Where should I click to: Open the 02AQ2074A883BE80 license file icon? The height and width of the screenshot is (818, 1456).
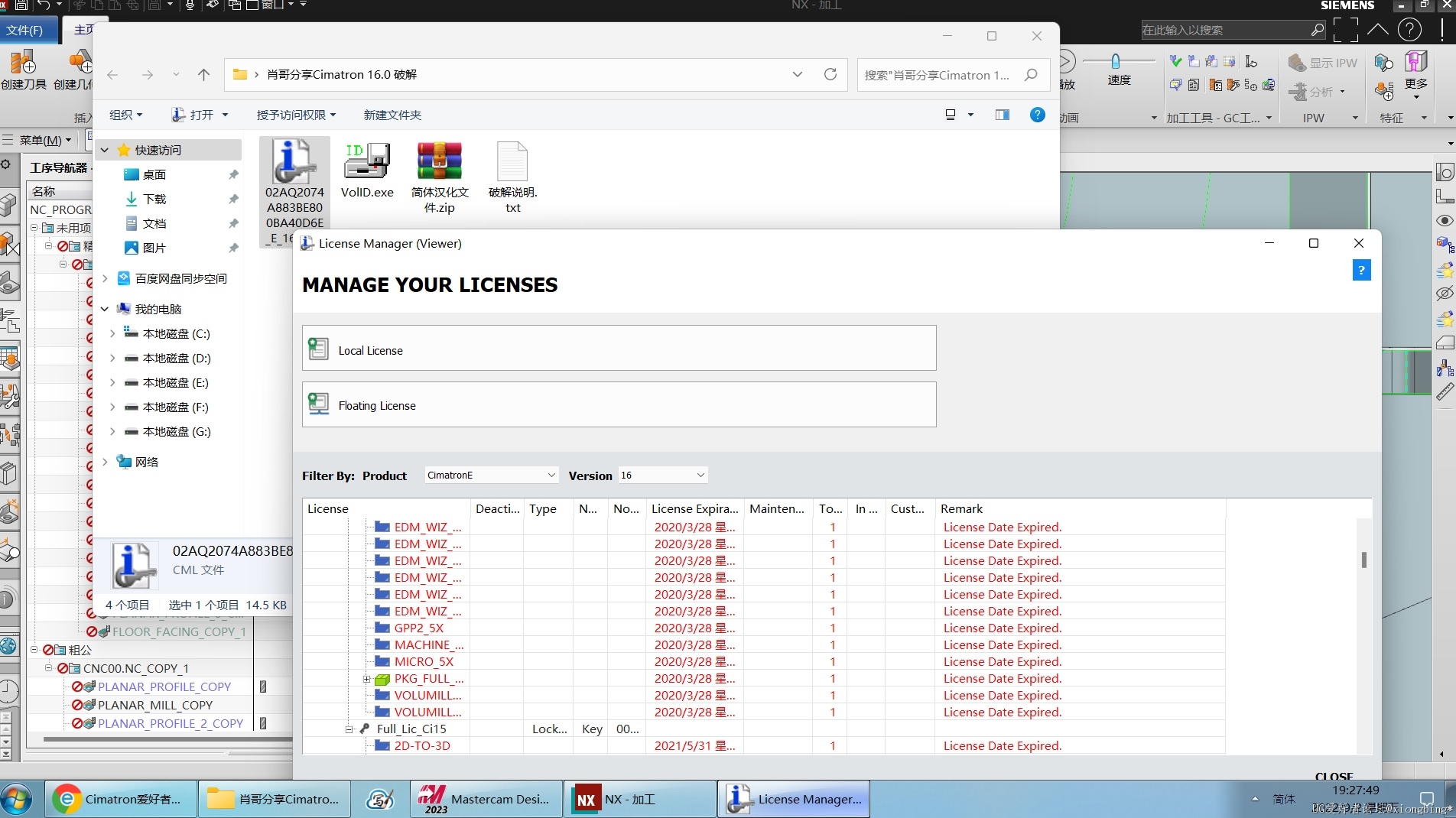(294, 162)
